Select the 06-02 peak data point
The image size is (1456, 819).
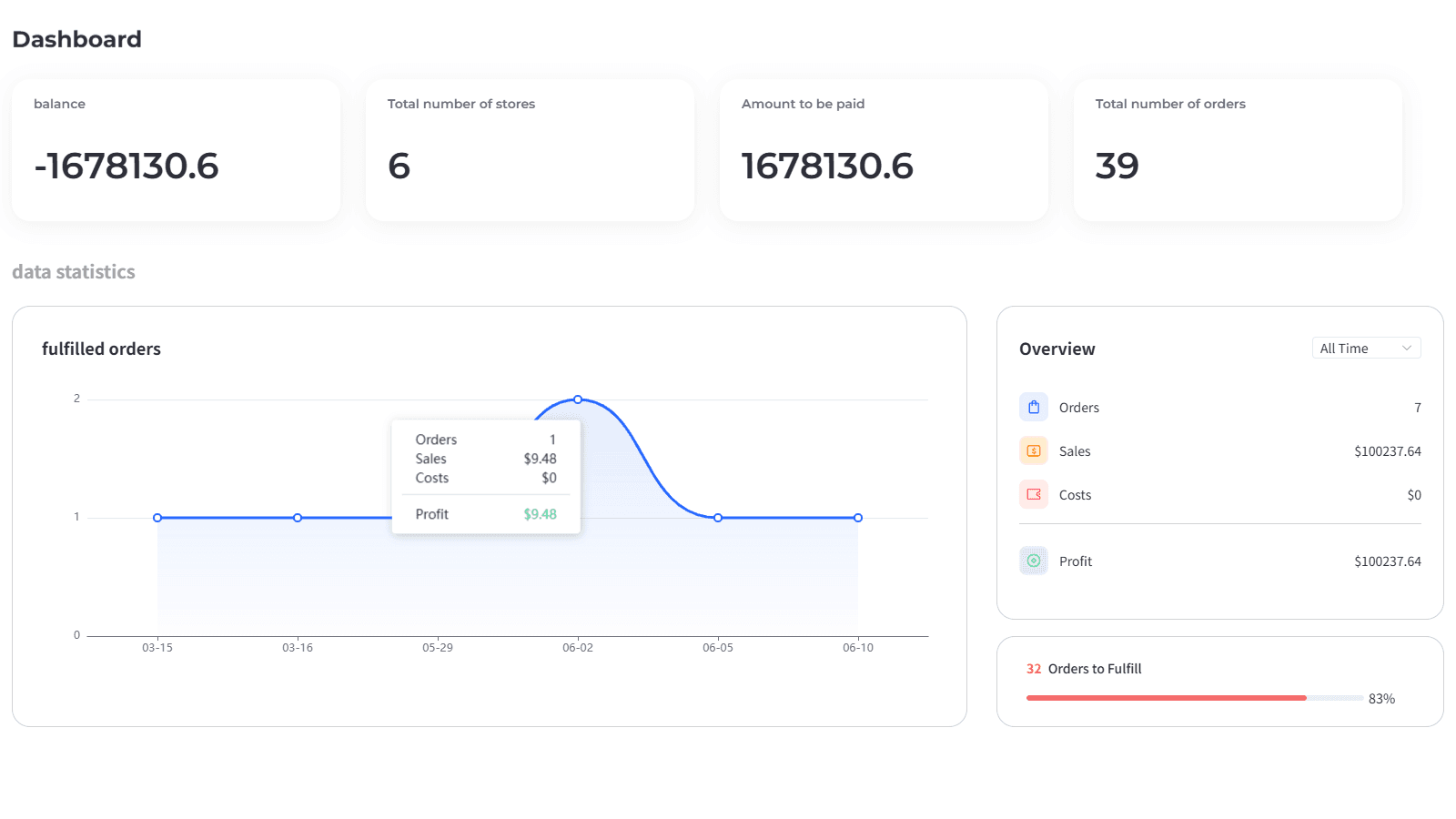click(578, 399)
